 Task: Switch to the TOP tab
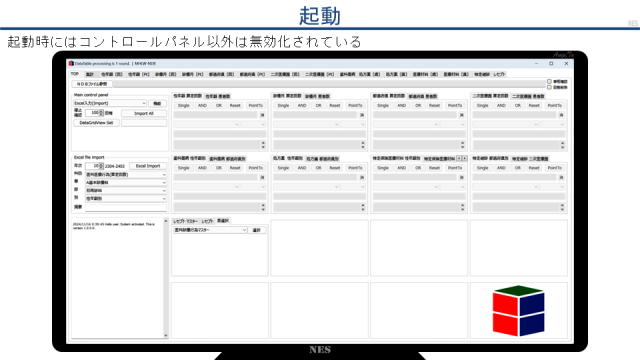click(x=75, y=74)
